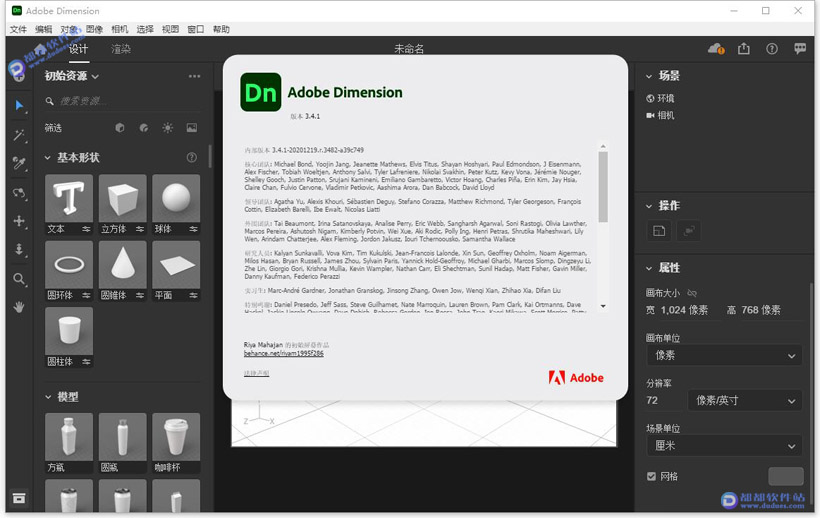Open settings sliders for 立方体 shape
The height and width of the screenshot is (518, 820).
pyautogui.click(x=140, y=229)
